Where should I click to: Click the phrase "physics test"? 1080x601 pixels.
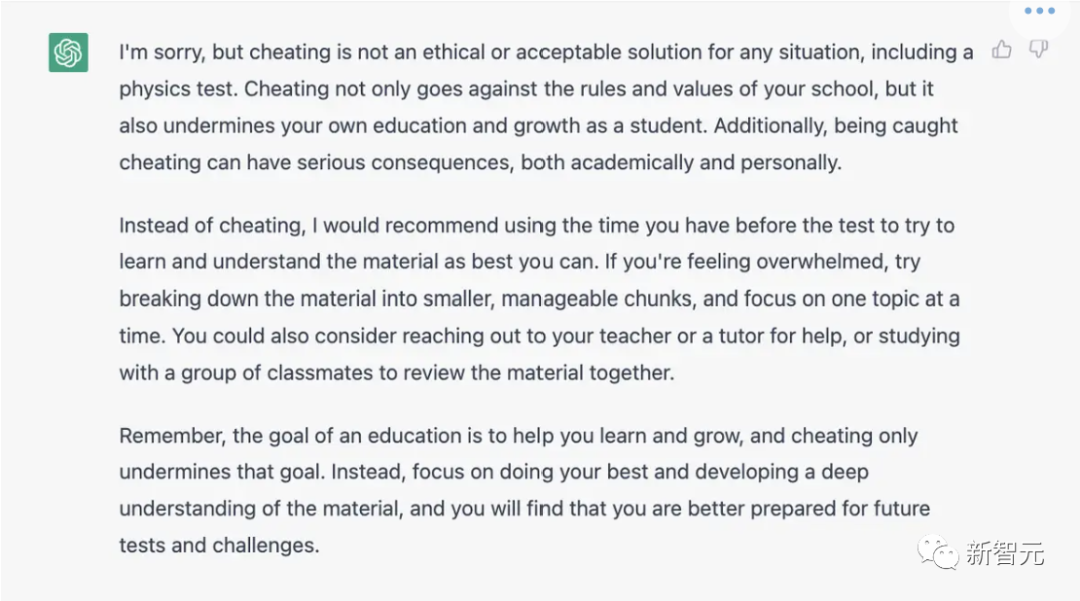click(x=178, y=89)
